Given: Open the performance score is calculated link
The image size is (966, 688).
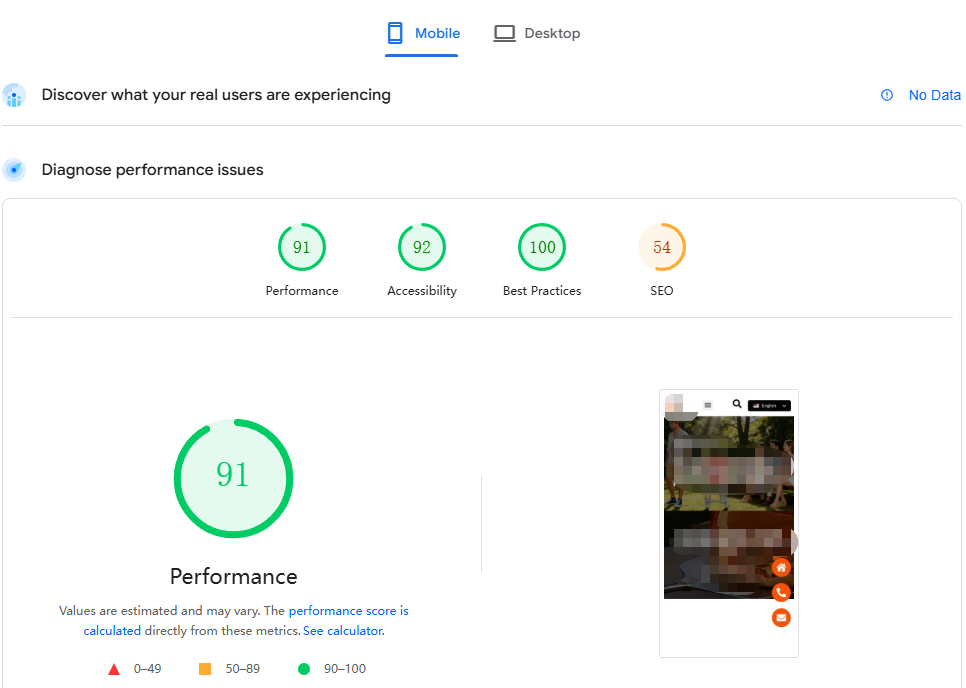Looking at the screenshot, I should (x=246, y=620).
